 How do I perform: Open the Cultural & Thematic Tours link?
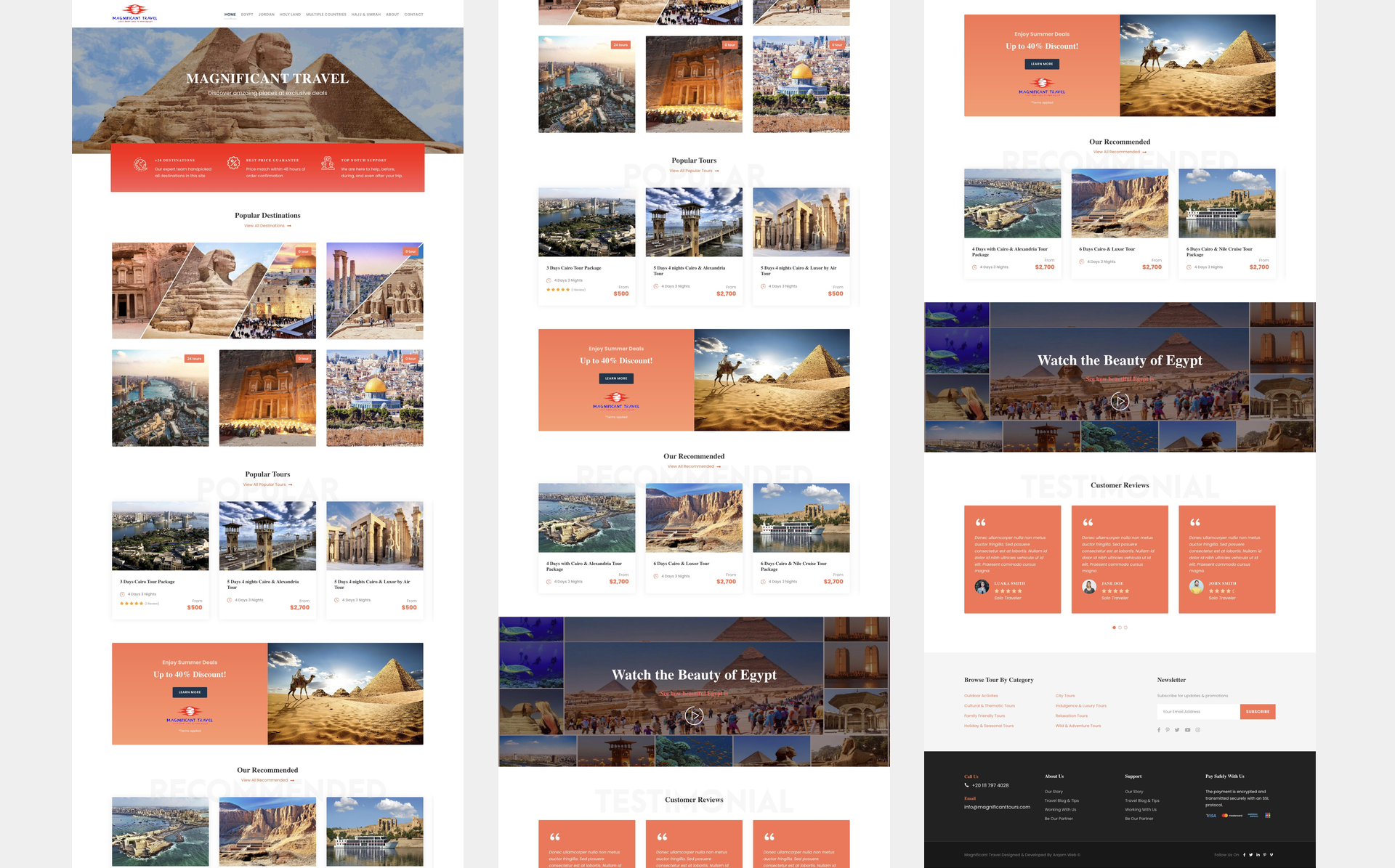pos(990,706)
